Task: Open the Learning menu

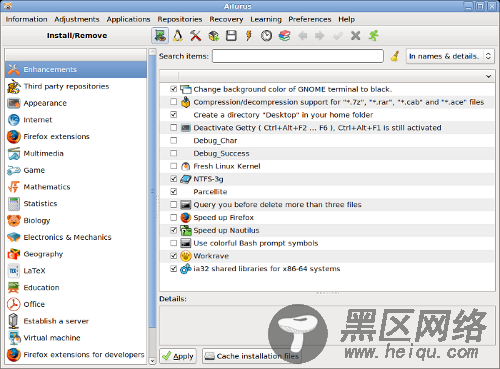Action: [266, 19]
